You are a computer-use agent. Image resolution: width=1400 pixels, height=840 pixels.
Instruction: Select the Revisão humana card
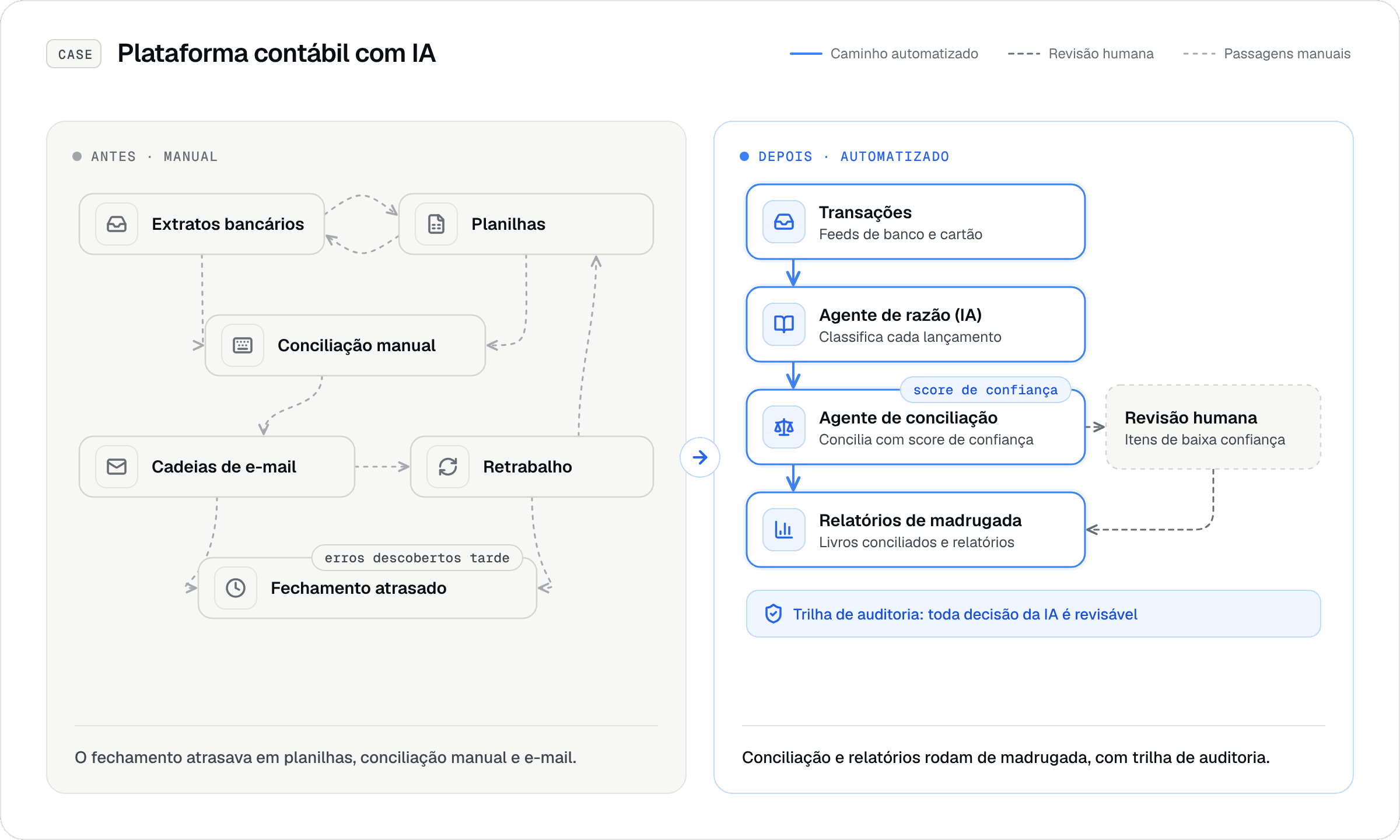tap(1213, 427)
